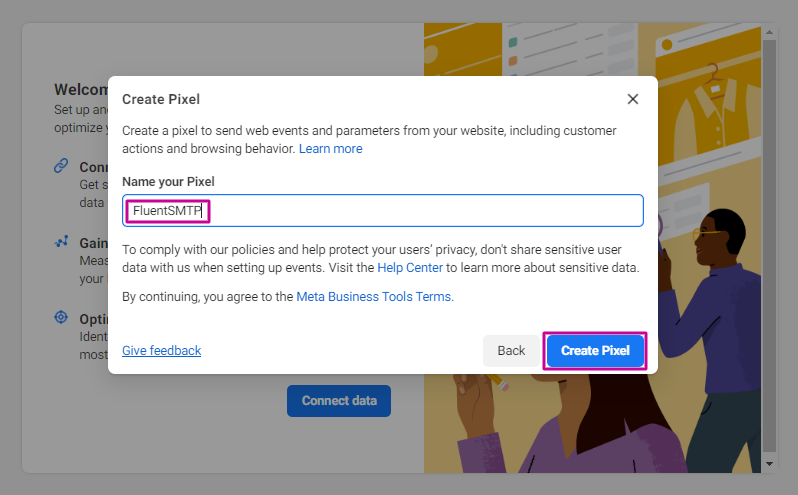Click the 'Name your Pixel' label
The image size is (798, 495).
(x=168, y=182)
